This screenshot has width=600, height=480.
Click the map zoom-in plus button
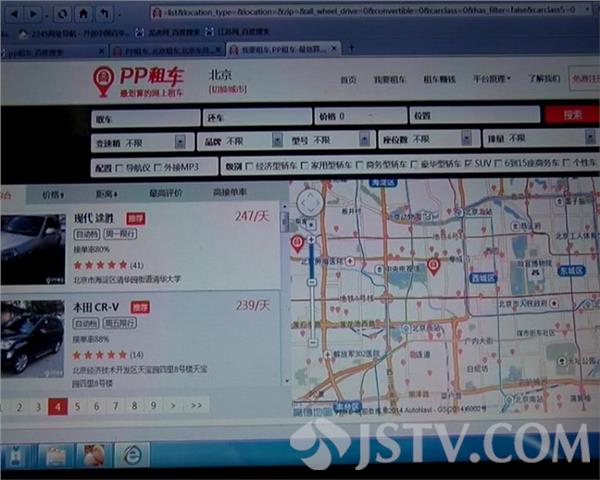[311, 241]
